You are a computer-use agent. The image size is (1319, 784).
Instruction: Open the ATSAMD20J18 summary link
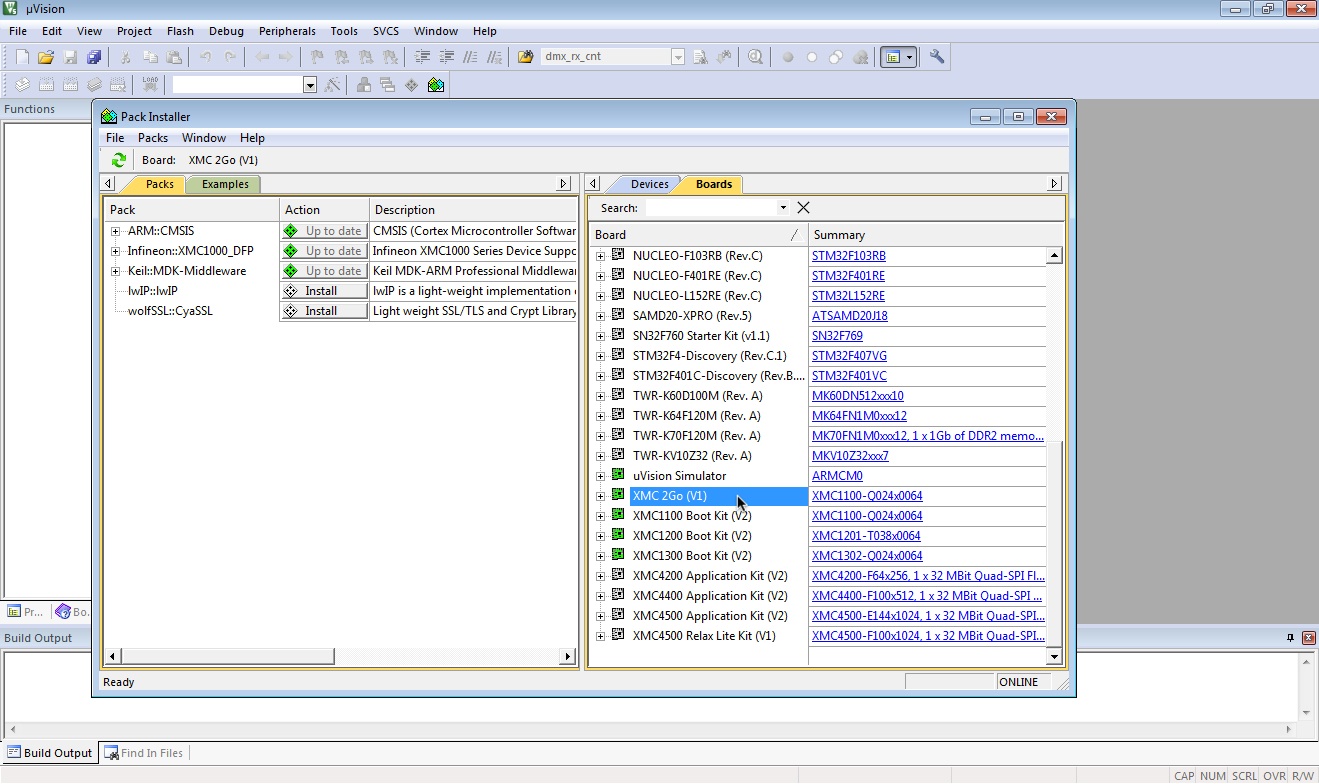click(849, 316)
